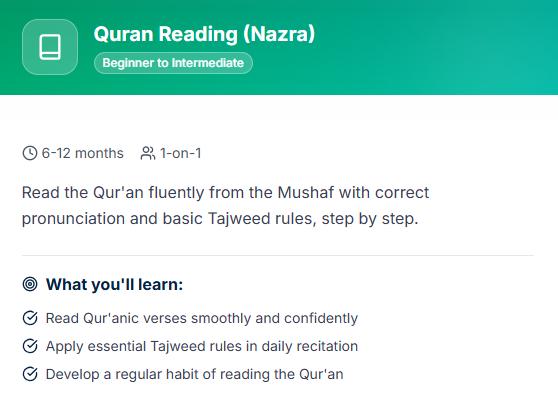Viewport: 558px width, 401px height.
Task: Click Develop a regular habit of reading item
Action: [194, 374]
